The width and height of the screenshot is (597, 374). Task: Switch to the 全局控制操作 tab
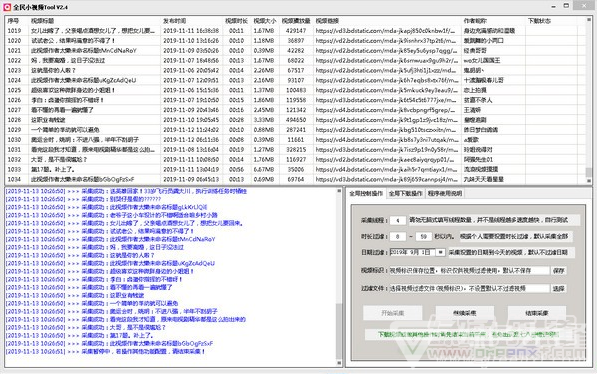point(366,193)
